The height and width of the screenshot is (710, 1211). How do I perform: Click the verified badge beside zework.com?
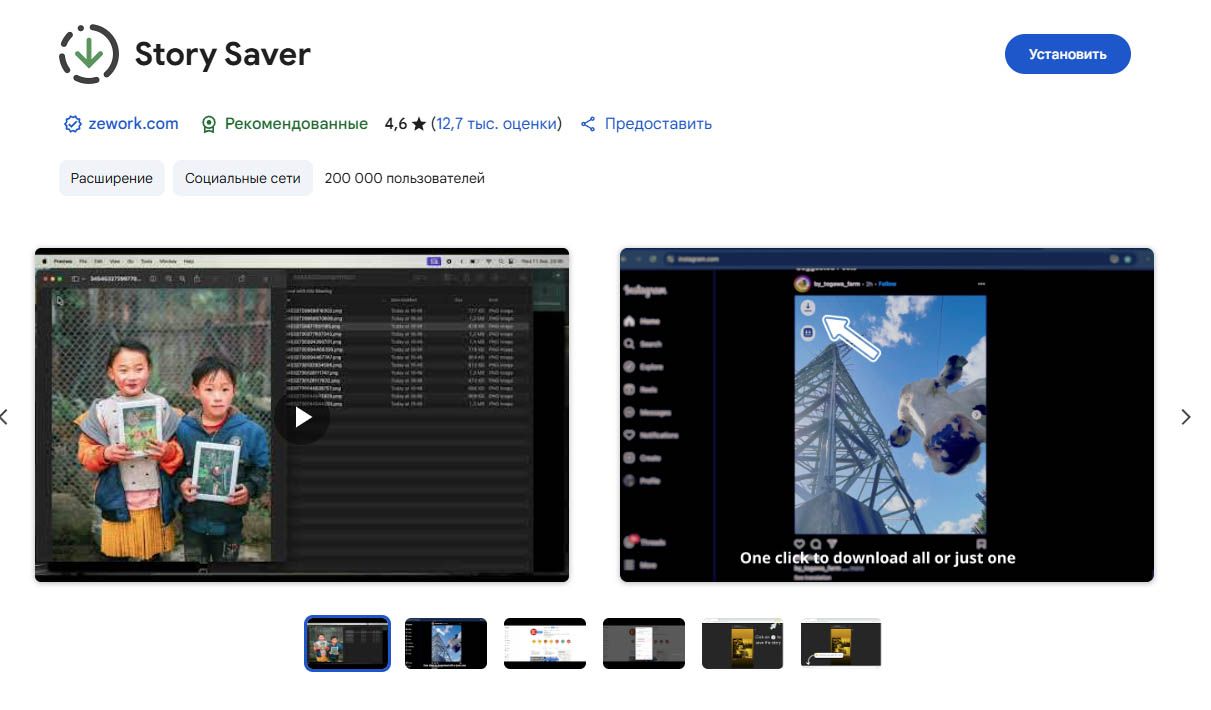click(x=72, y=124)
